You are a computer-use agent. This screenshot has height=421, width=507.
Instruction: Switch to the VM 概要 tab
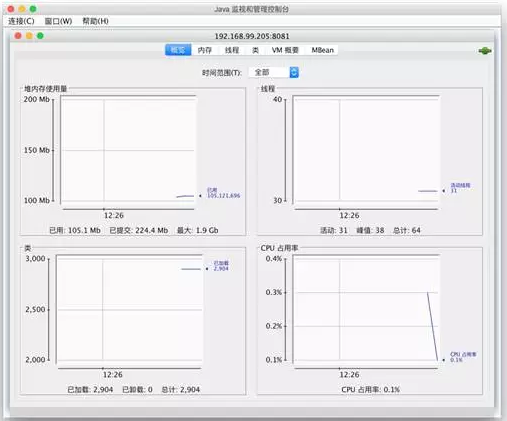[x=285, y=50]
